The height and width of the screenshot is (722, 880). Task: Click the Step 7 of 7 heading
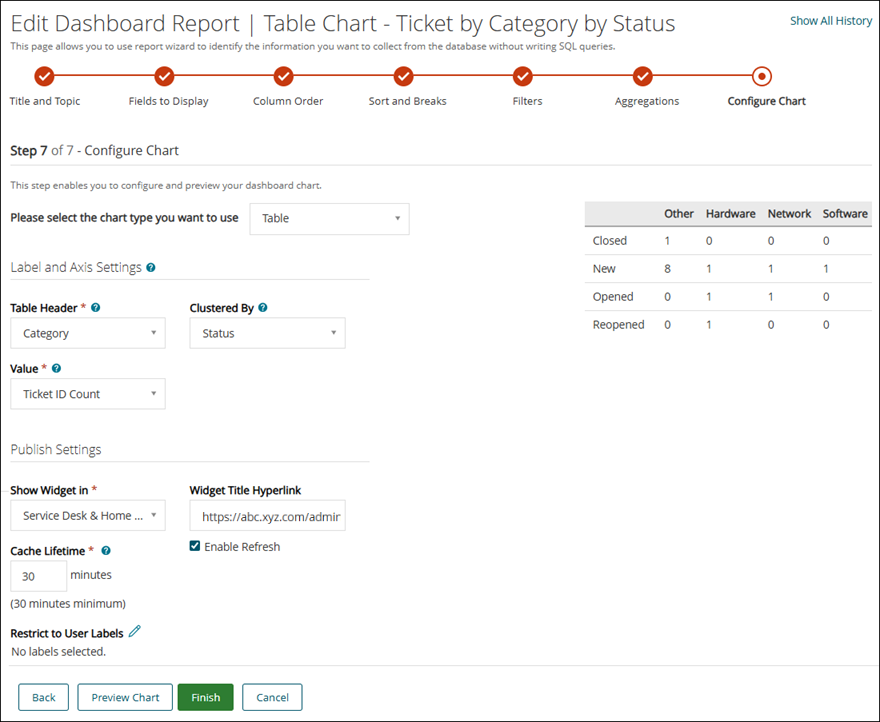coord(94,150)
